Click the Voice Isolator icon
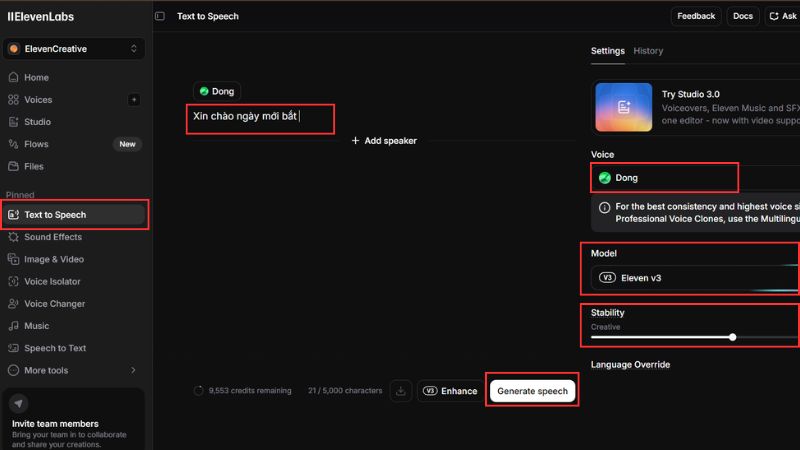The image size is (800, 450). 13,281
